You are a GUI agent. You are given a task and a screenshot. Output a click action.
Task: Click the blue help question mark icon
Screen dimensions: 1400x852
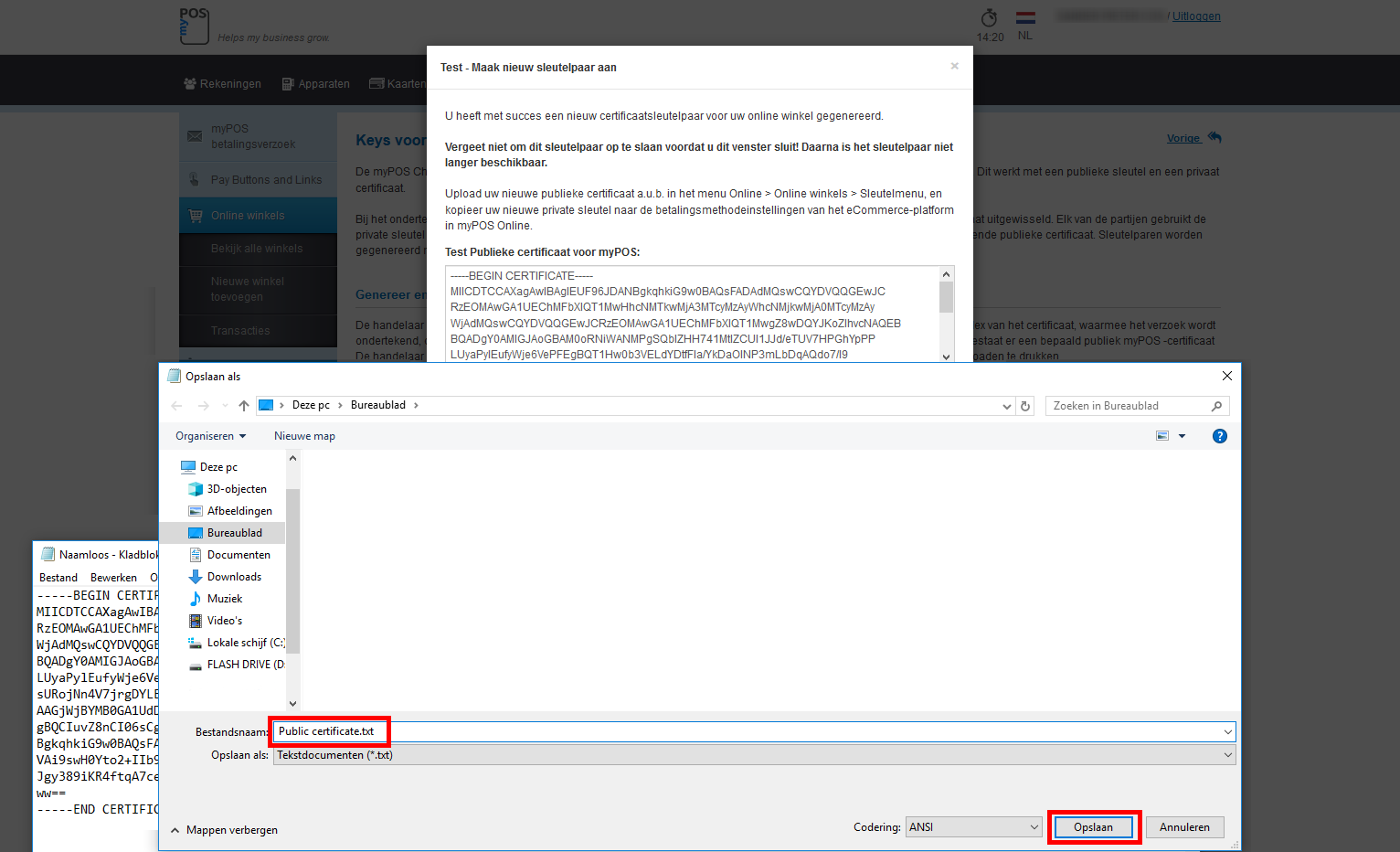coord(1219,436)
